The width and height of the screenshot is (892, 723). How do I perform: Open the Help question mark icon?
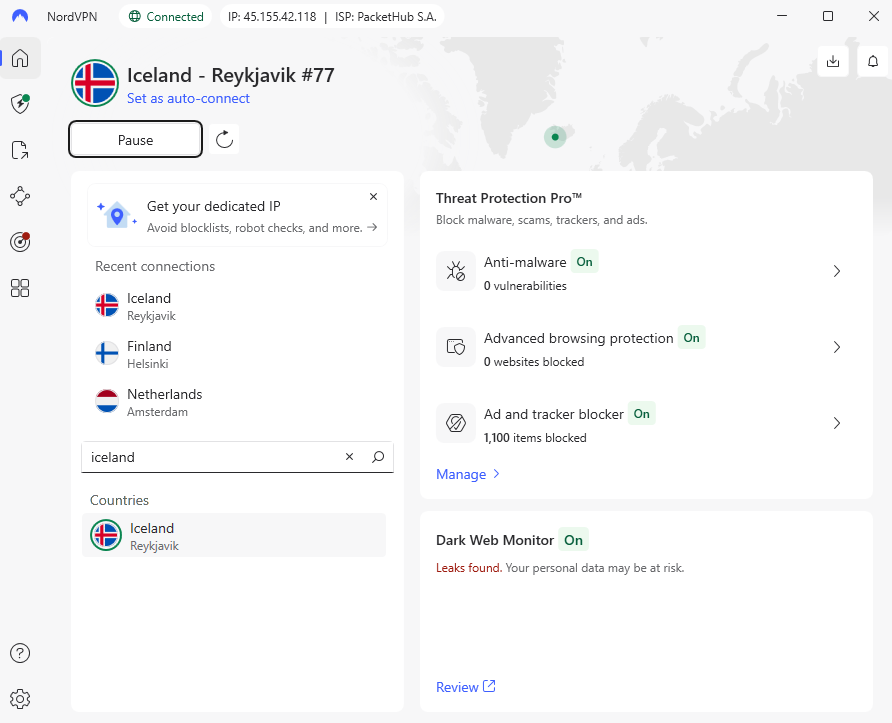coord(20,653)
